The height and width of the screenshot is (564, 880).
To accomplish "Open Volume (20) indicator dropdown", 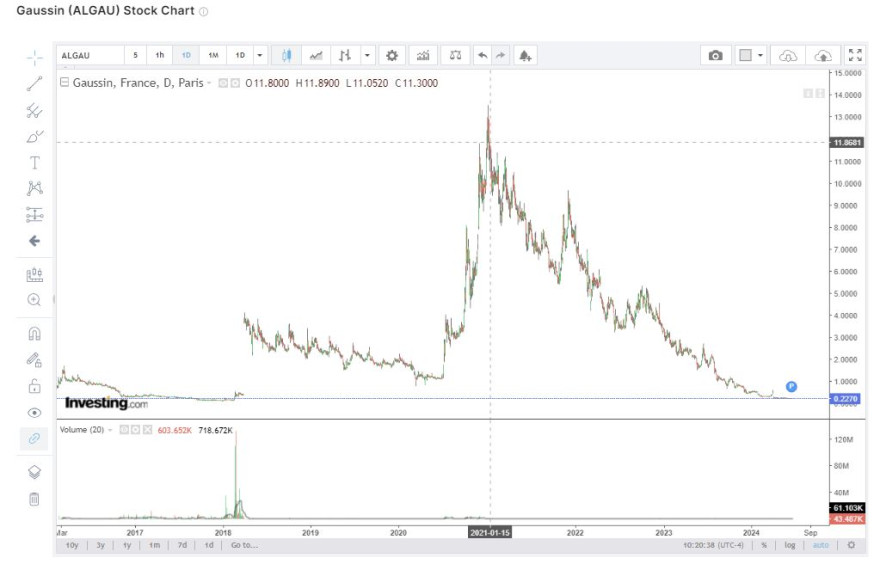I will (110, 430).
